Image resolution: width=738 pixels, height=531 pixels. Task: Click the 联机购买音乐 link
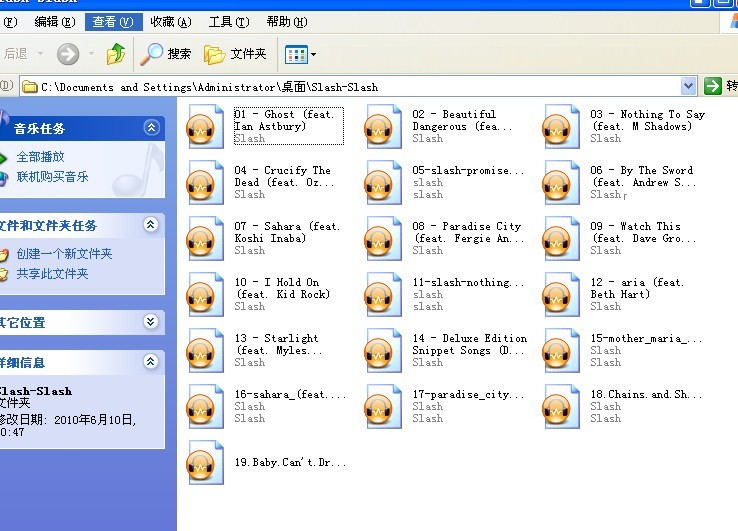coord(52,177)
